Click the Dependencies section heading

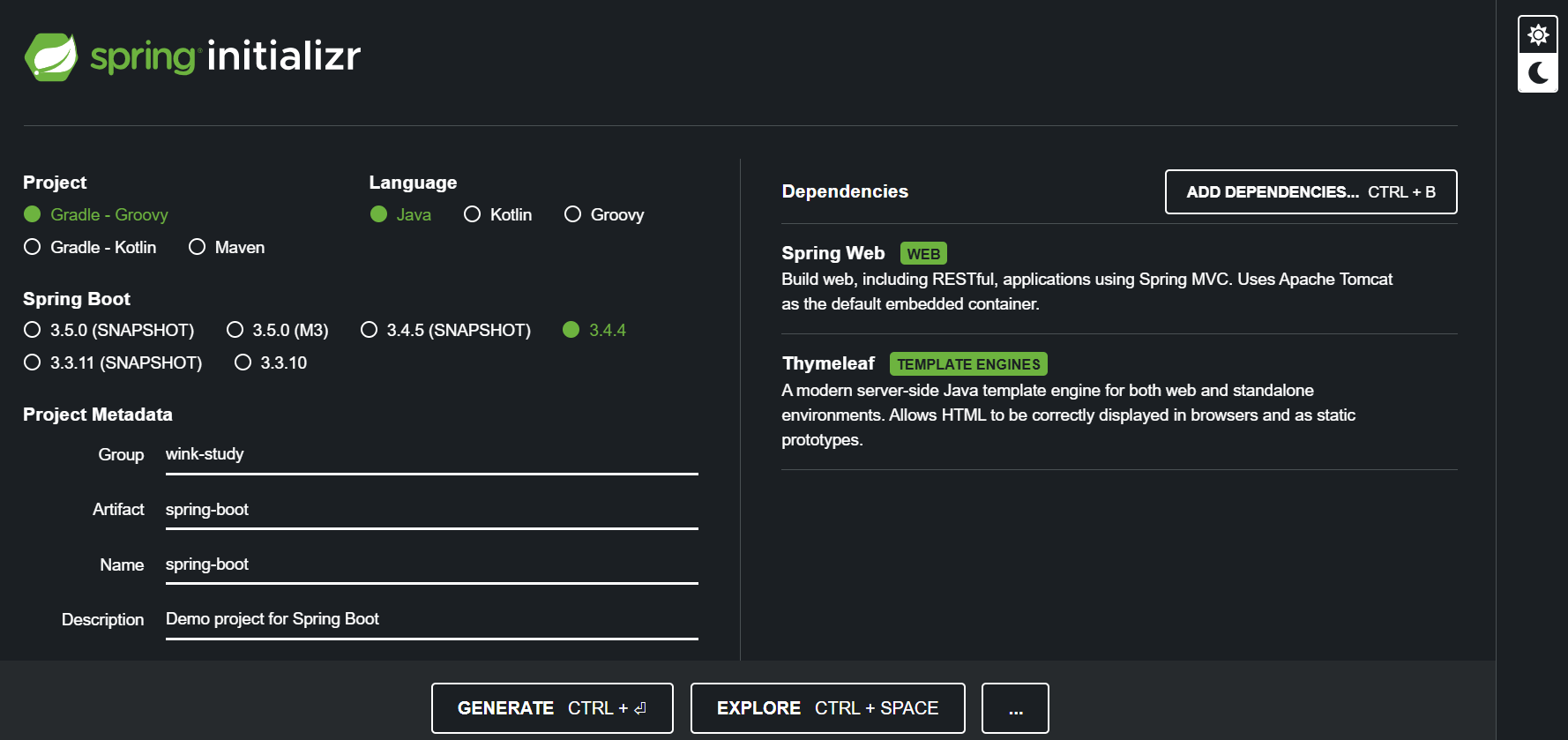[845, 191]
